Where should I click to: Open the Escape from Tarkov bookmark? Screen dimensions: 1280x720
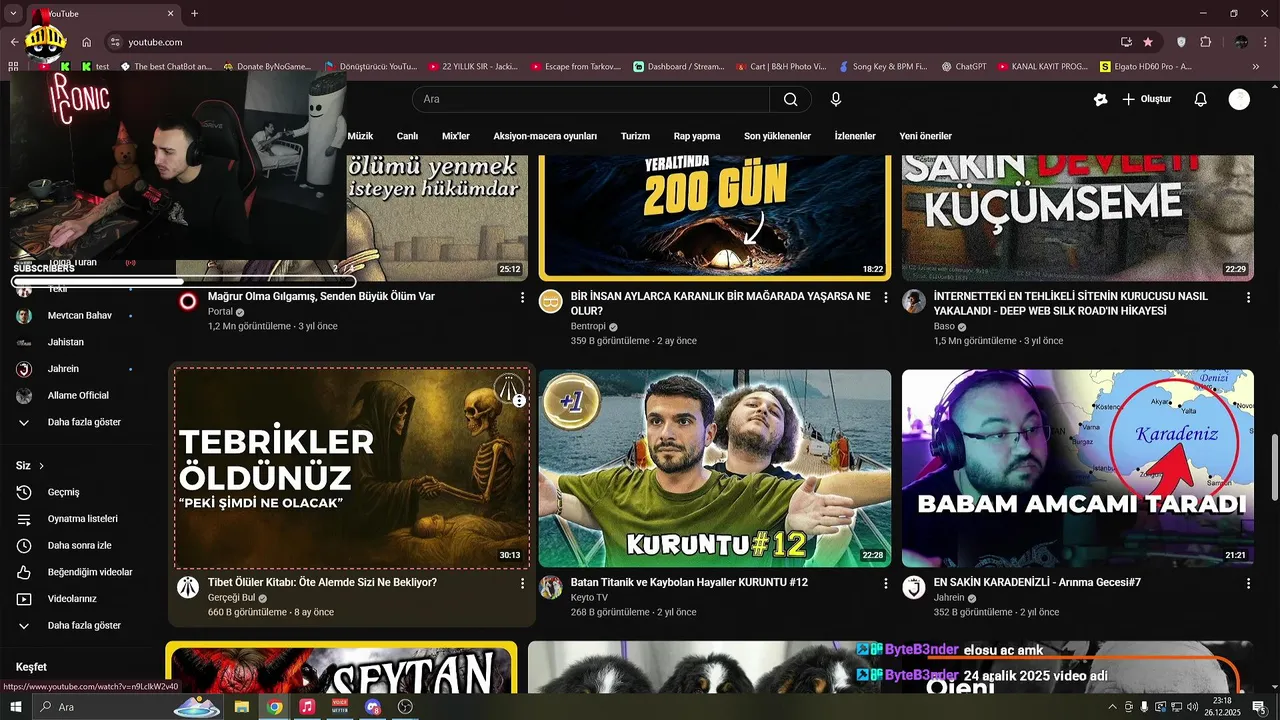pyautogui.click(x=575, y=66)
